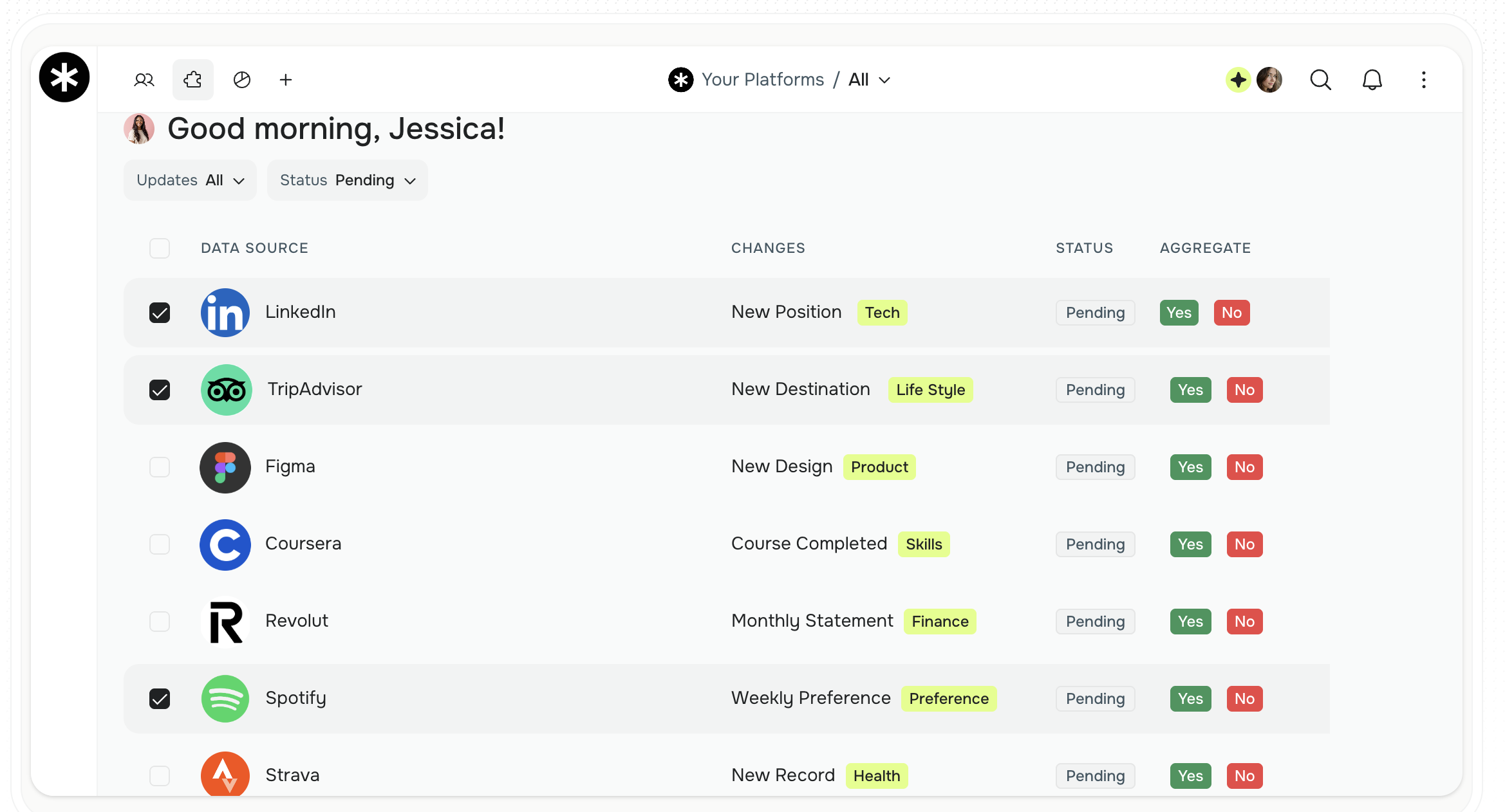The image size is (1505, 812).
Task: Open the integrations puzzle-piece panel
Action: point(192,79)
